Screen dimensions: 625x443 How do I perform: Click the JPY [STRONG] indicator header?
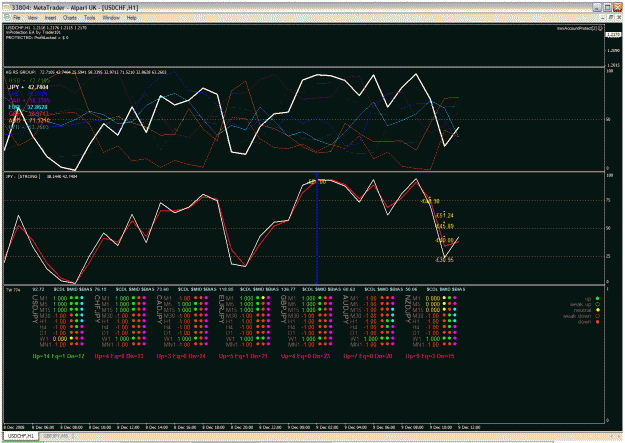coord(41,176)
